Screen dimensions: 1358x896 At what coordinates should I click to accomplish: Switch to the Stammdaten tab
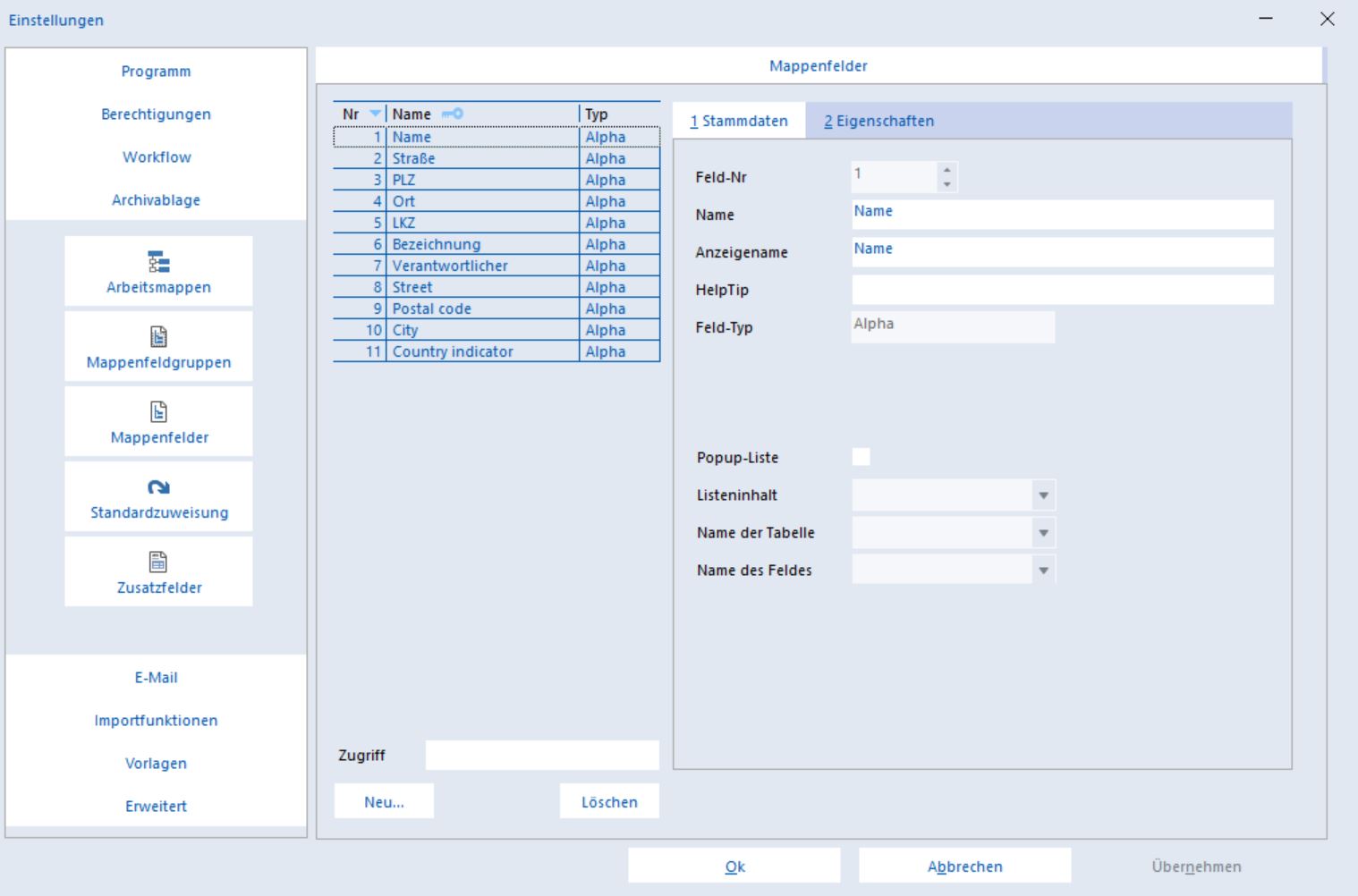[x=739, y=121]
